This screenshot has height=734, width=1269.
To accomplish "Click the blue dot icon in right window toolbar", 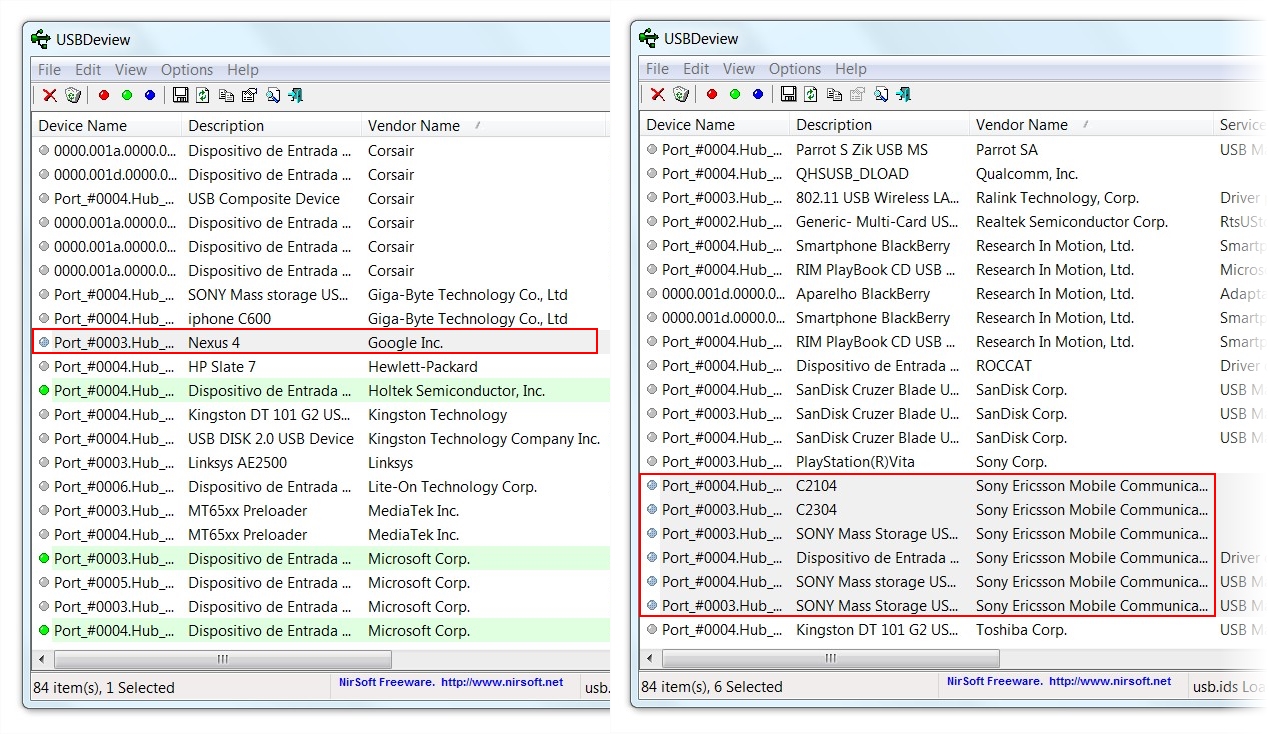I will (758, 94).
